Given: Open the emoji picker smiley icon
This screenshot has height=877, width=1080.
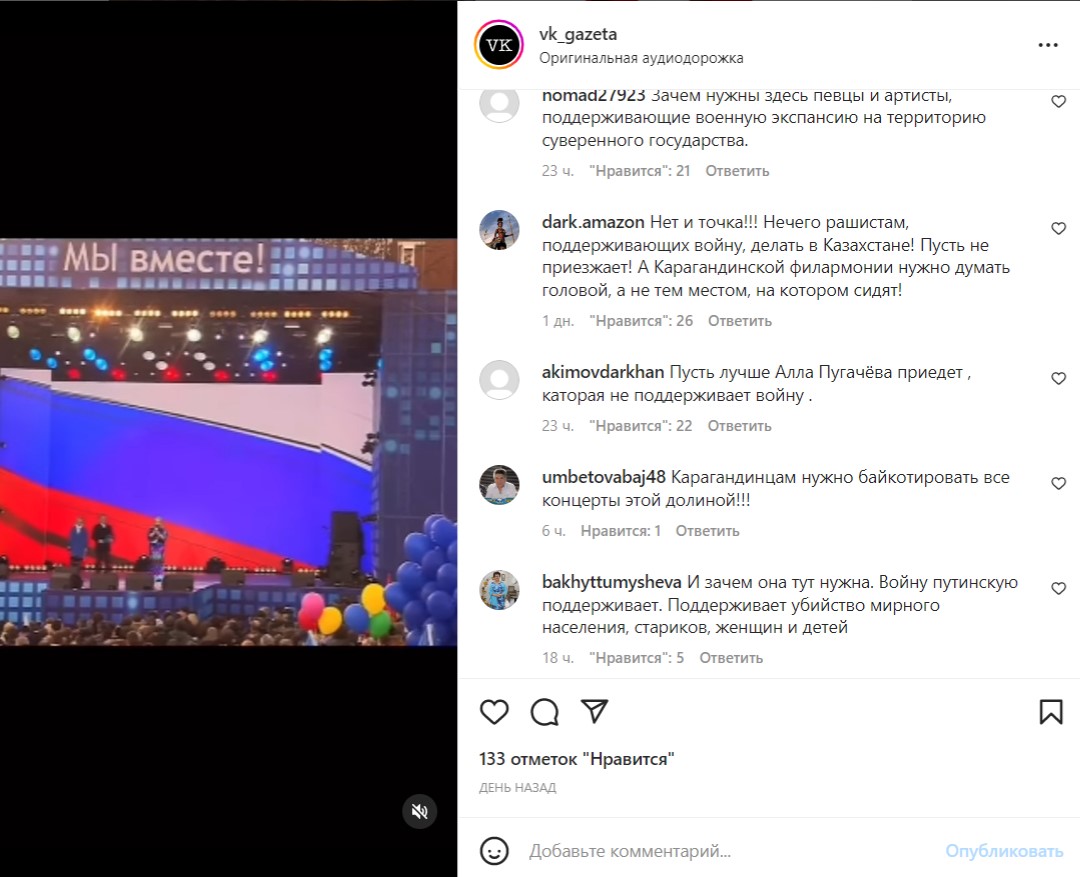Looking at the screenshot, I should pos(494,851).
